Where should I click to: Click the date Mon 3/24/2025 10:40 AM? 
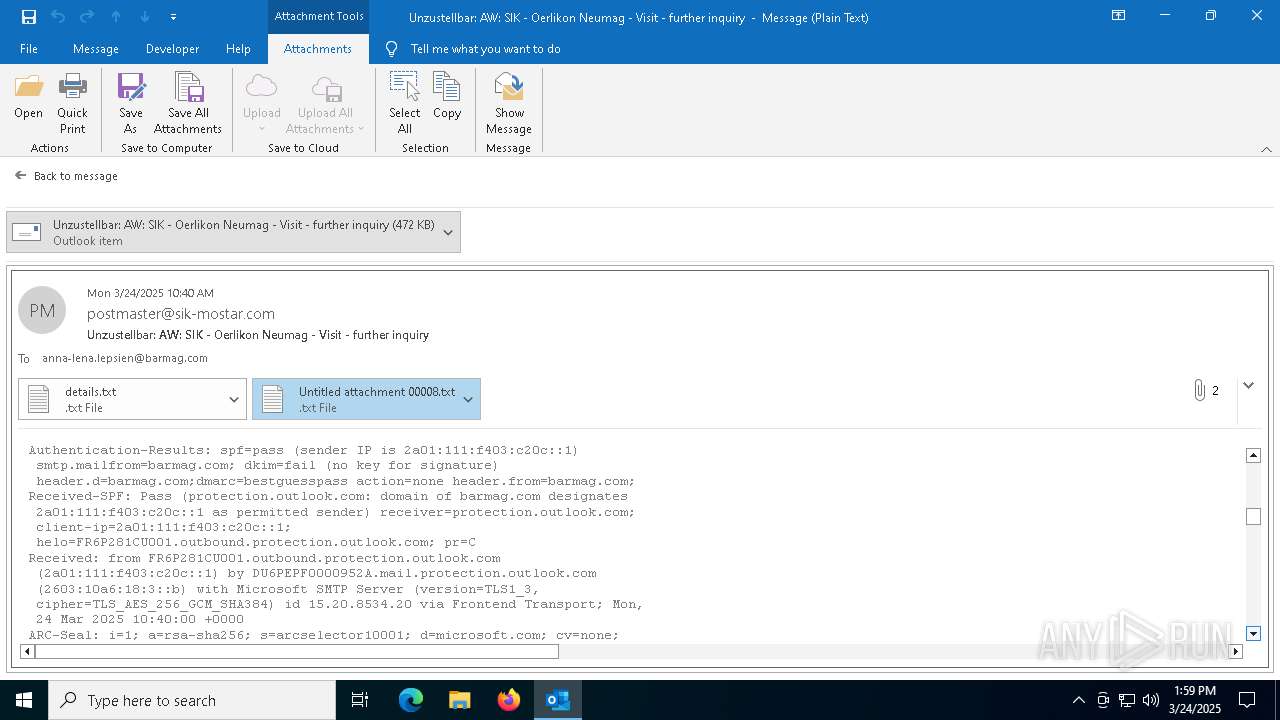pos(150,293)
